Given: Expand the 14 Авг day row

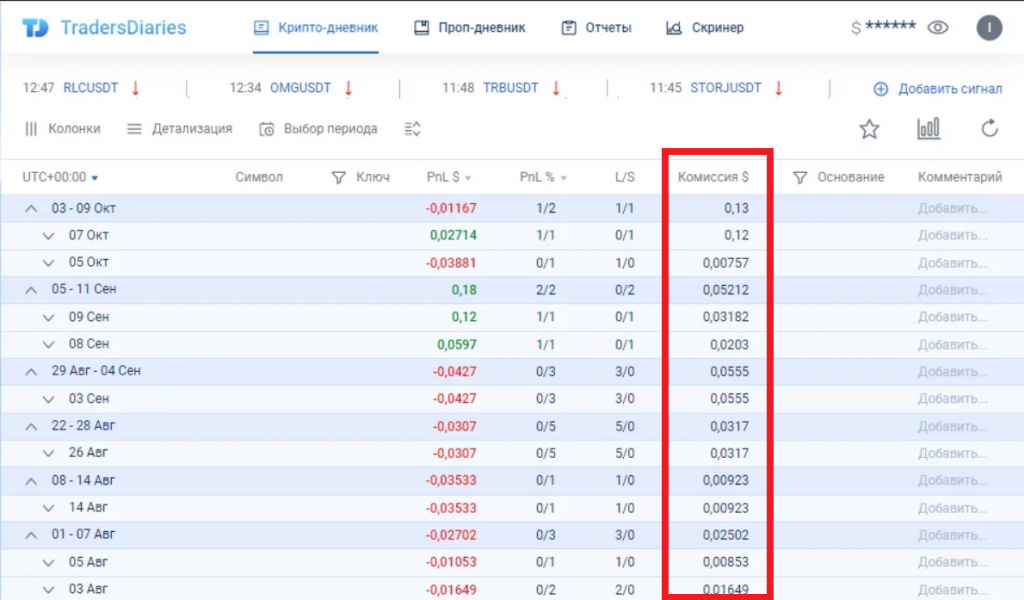Looking at the screenshot, I should [x=48, y=508].
